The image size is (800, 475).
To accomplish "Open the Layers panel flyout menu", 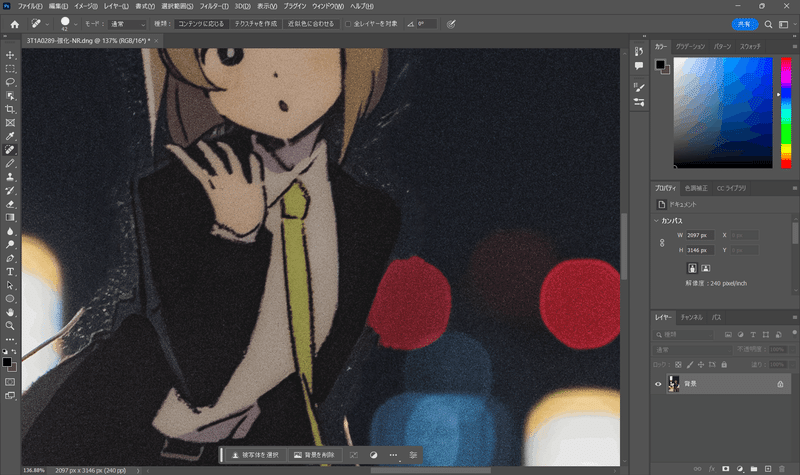I will tap(794, 317).
